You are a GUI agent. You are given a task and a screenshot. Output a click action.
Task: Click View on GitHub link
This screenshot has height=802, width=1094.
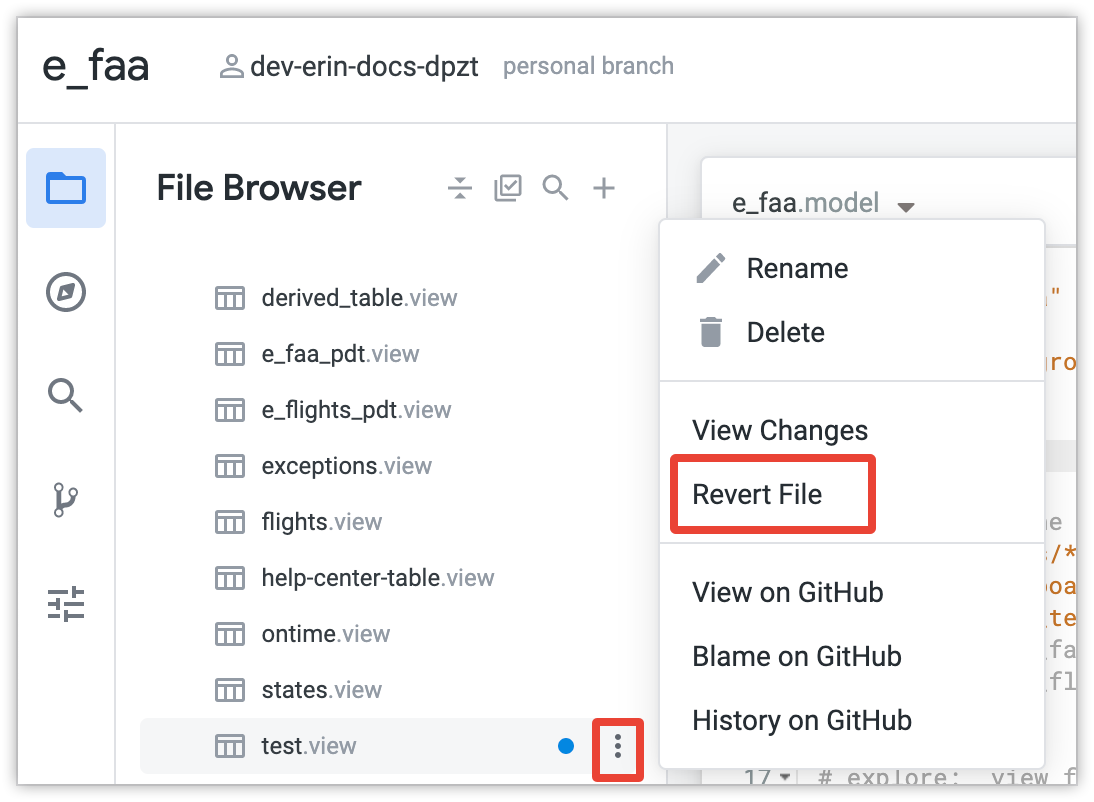point(787,592)
